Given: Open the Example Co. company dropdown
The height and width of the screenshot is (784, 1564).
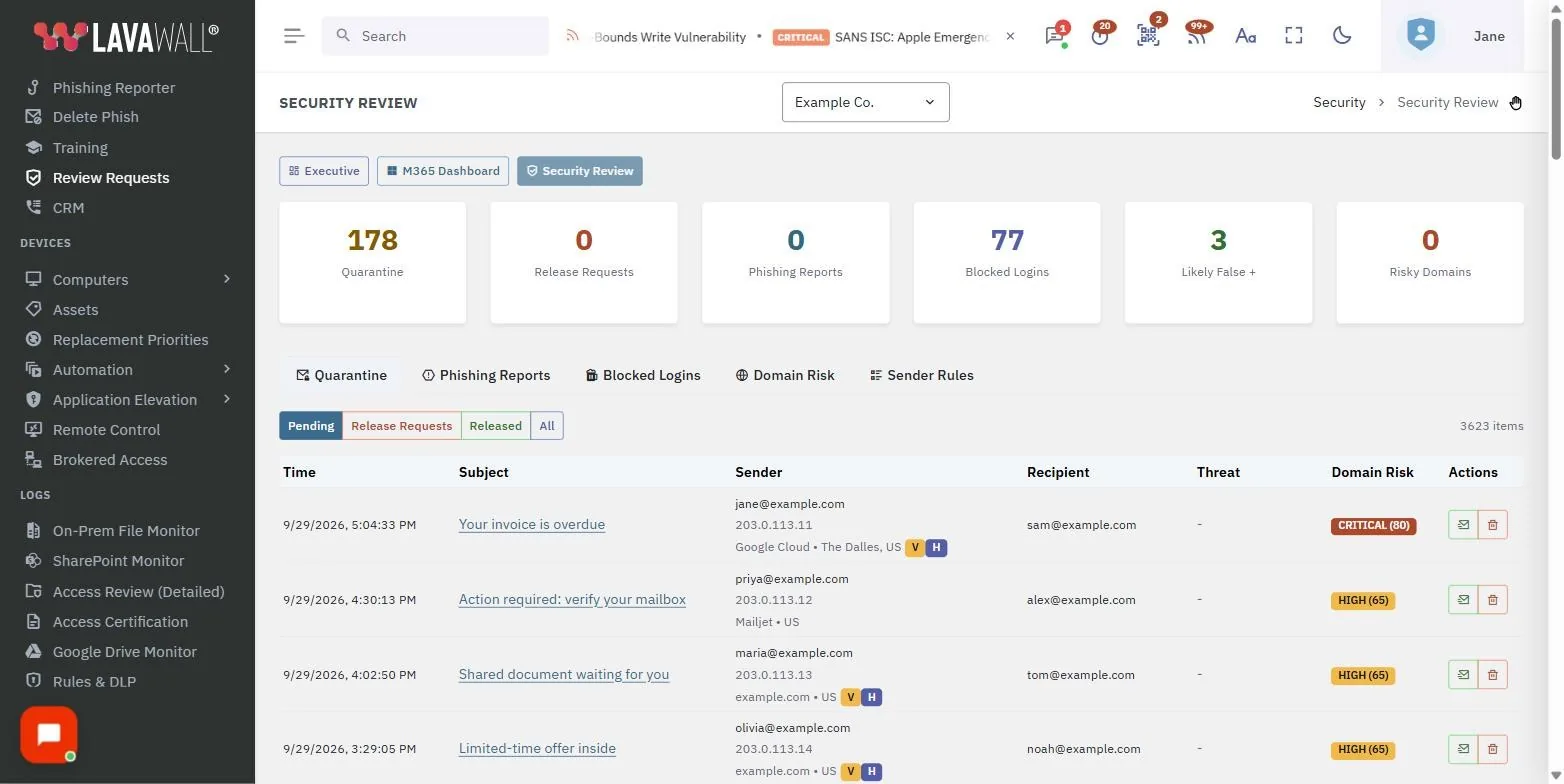Looking at the screenshot, I should coord(865,102).
